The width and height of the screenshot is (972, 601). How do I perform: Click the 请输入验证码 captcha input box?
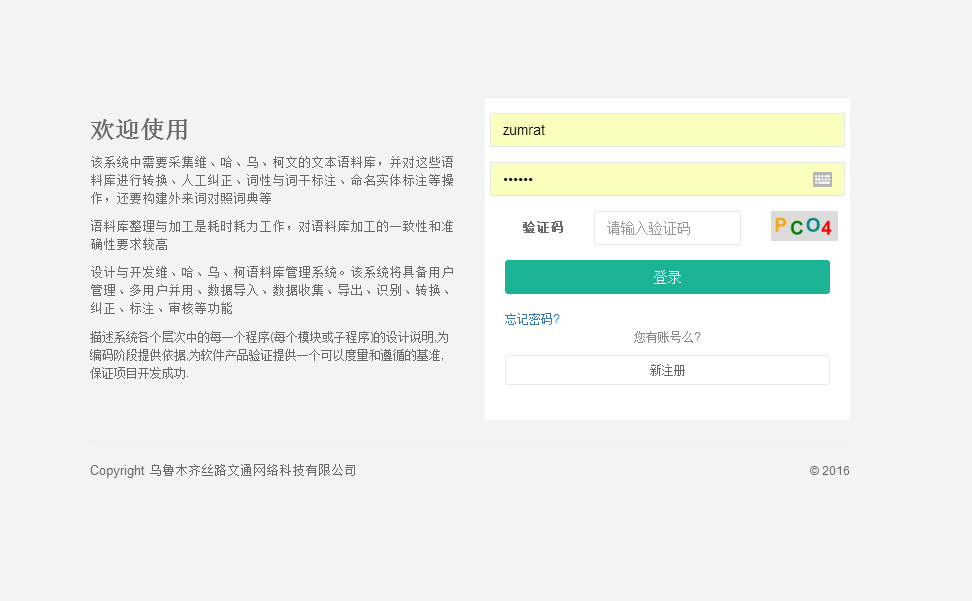point(667,228)
